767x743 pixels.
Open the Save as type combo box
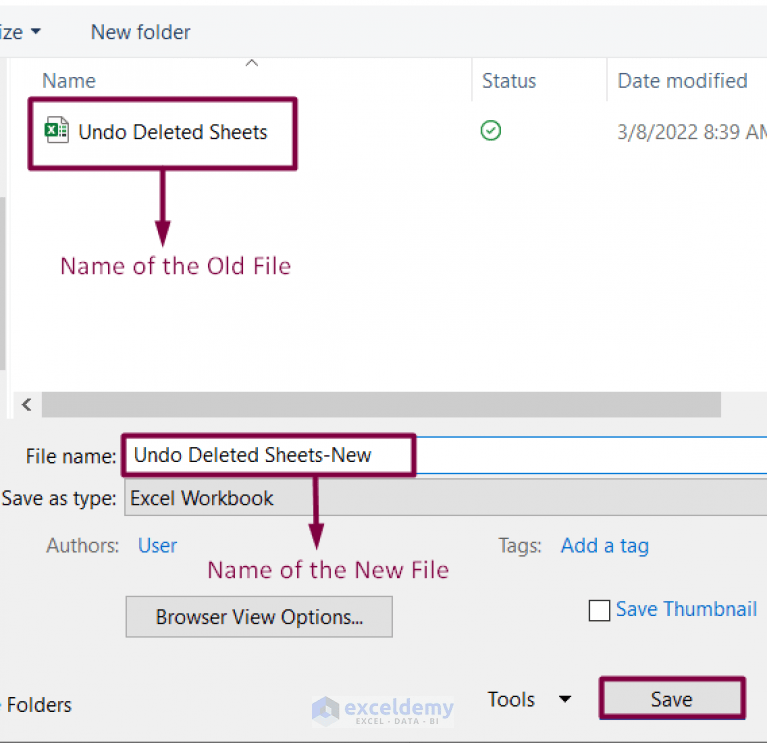pyautogui.click(x=445, y=498)
